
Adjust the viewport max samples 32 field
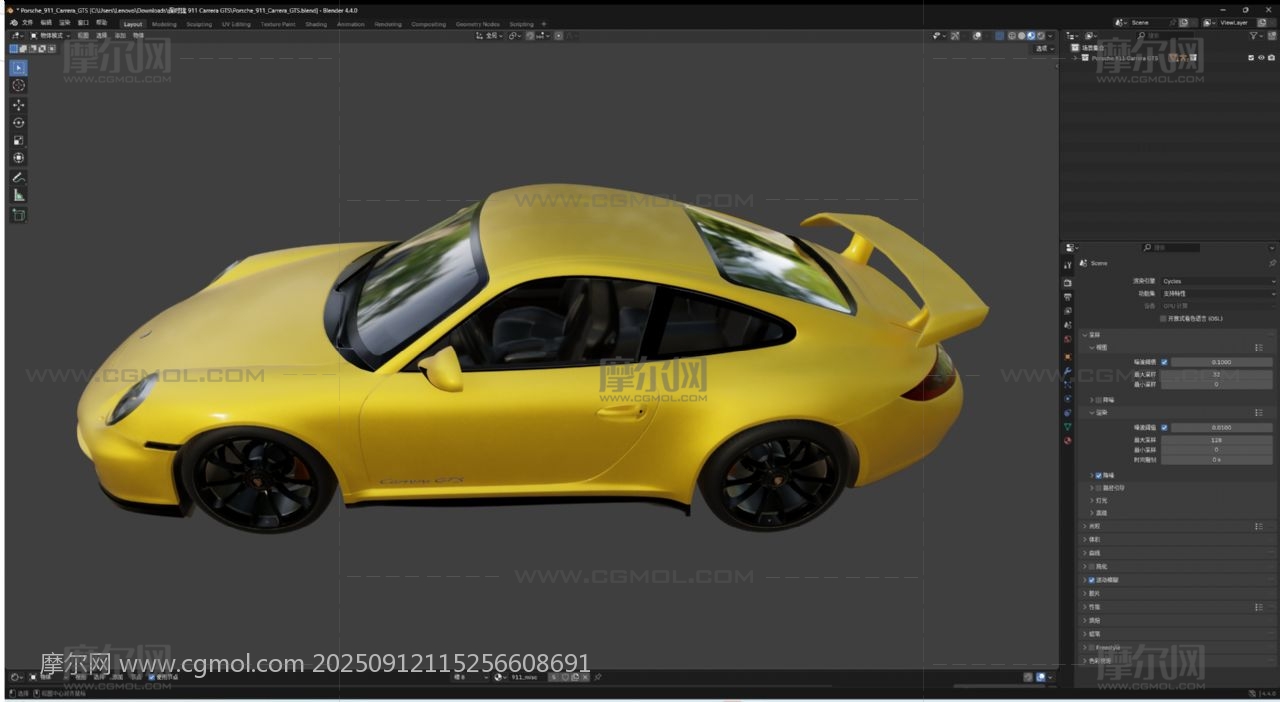(x=1215, y=374)
